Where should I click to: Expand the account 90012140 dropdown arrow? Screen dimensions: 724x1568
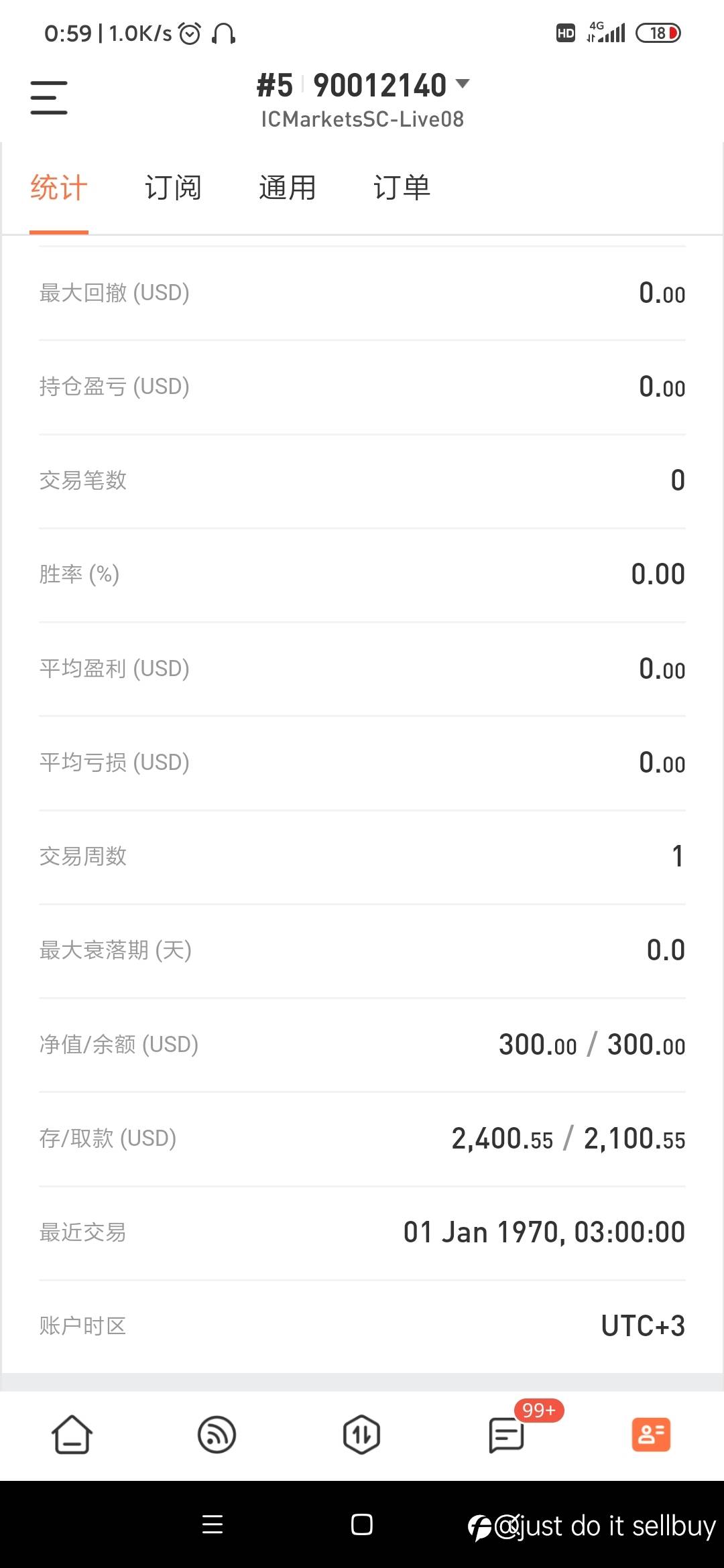(463, 84)
